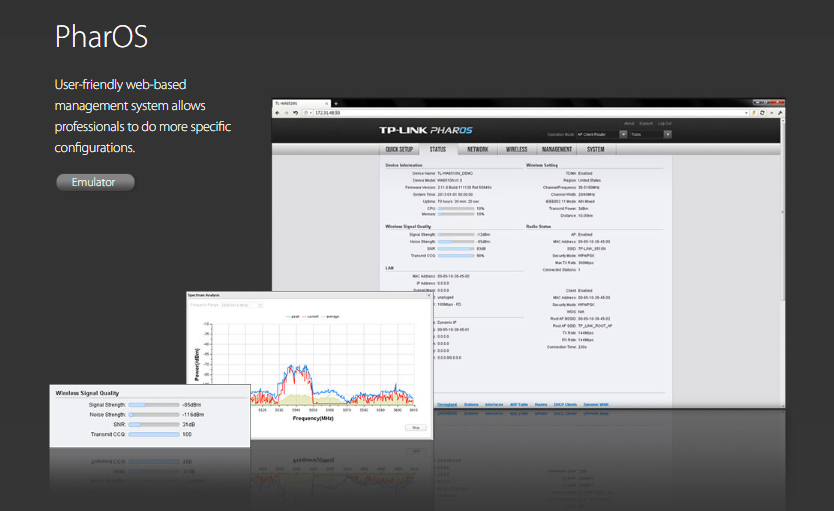Open the Throughput monitor link
Screen dimensions: 834x511
447,405
